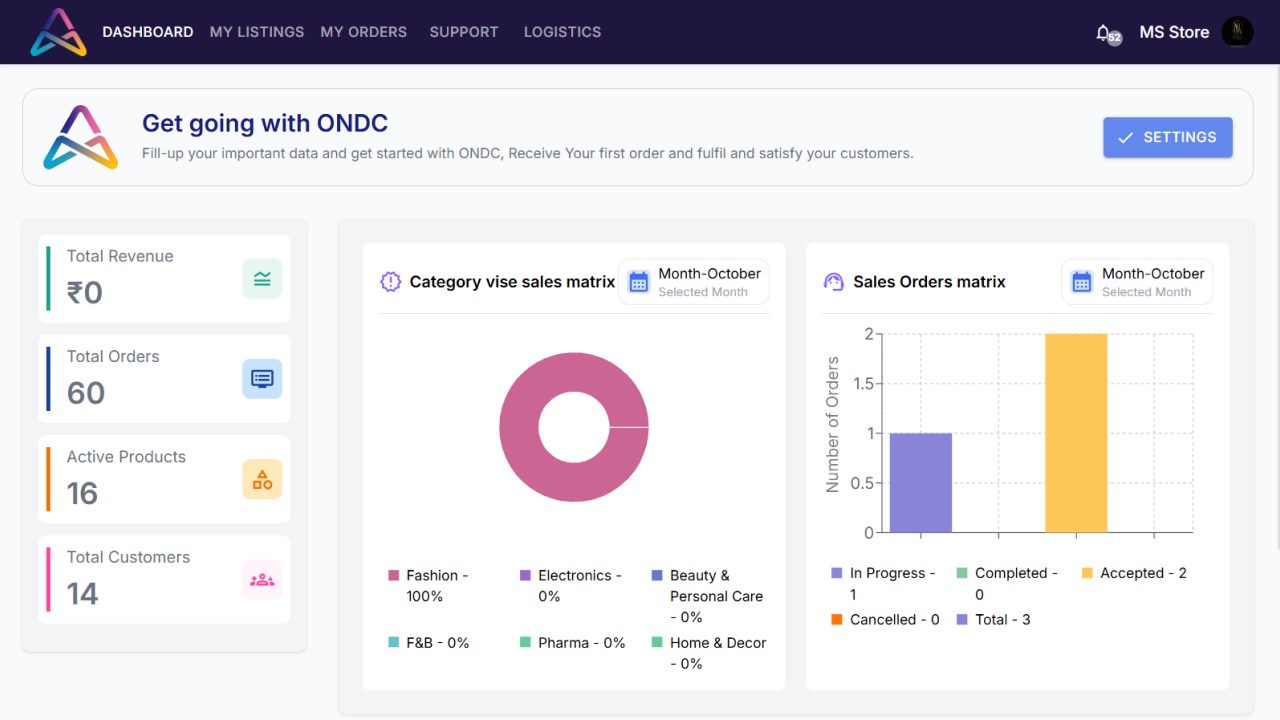Click the calendar icon in Sales Orders month picker
The image size is (1280, 720).
pyautogui.click(x=1081, y=282)
